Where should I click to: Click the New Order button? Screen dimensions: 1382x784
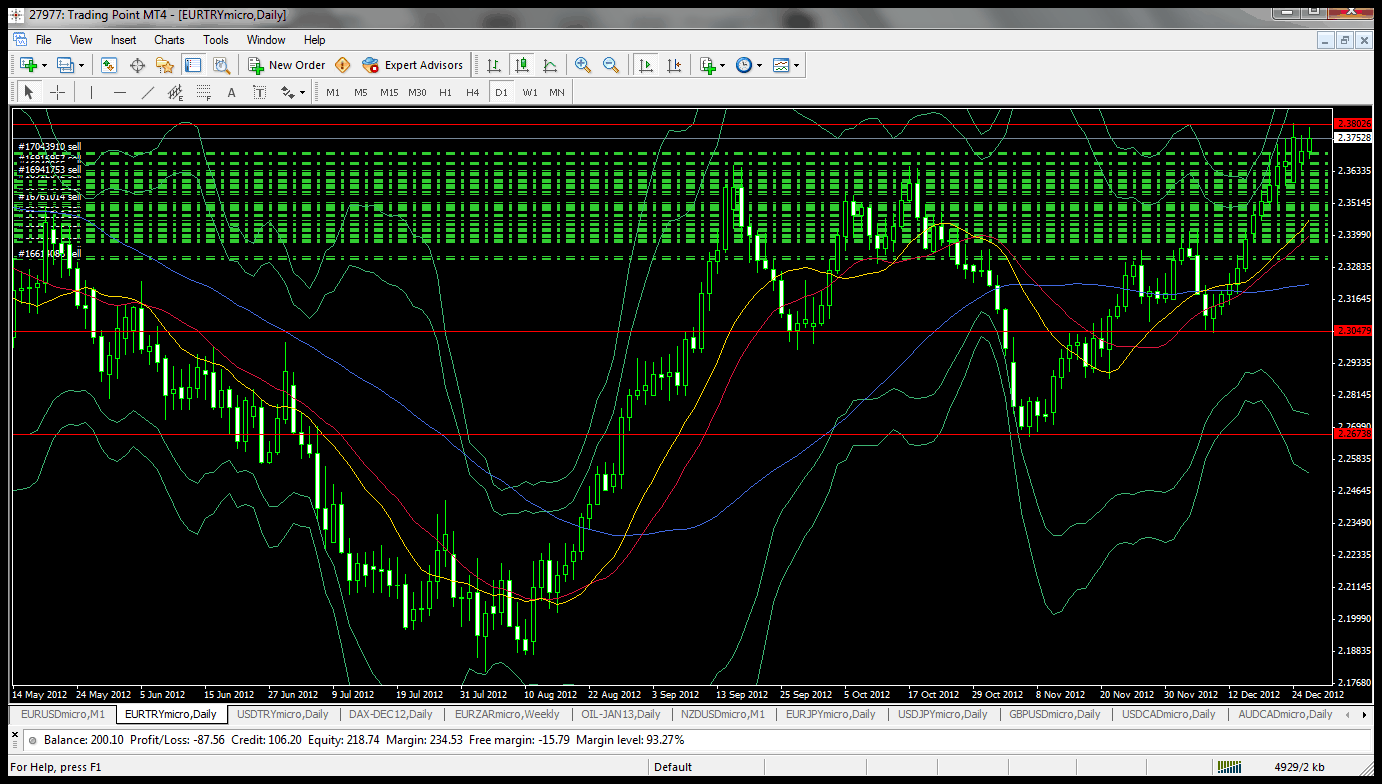pyautogui.click(x=287, y=65)
